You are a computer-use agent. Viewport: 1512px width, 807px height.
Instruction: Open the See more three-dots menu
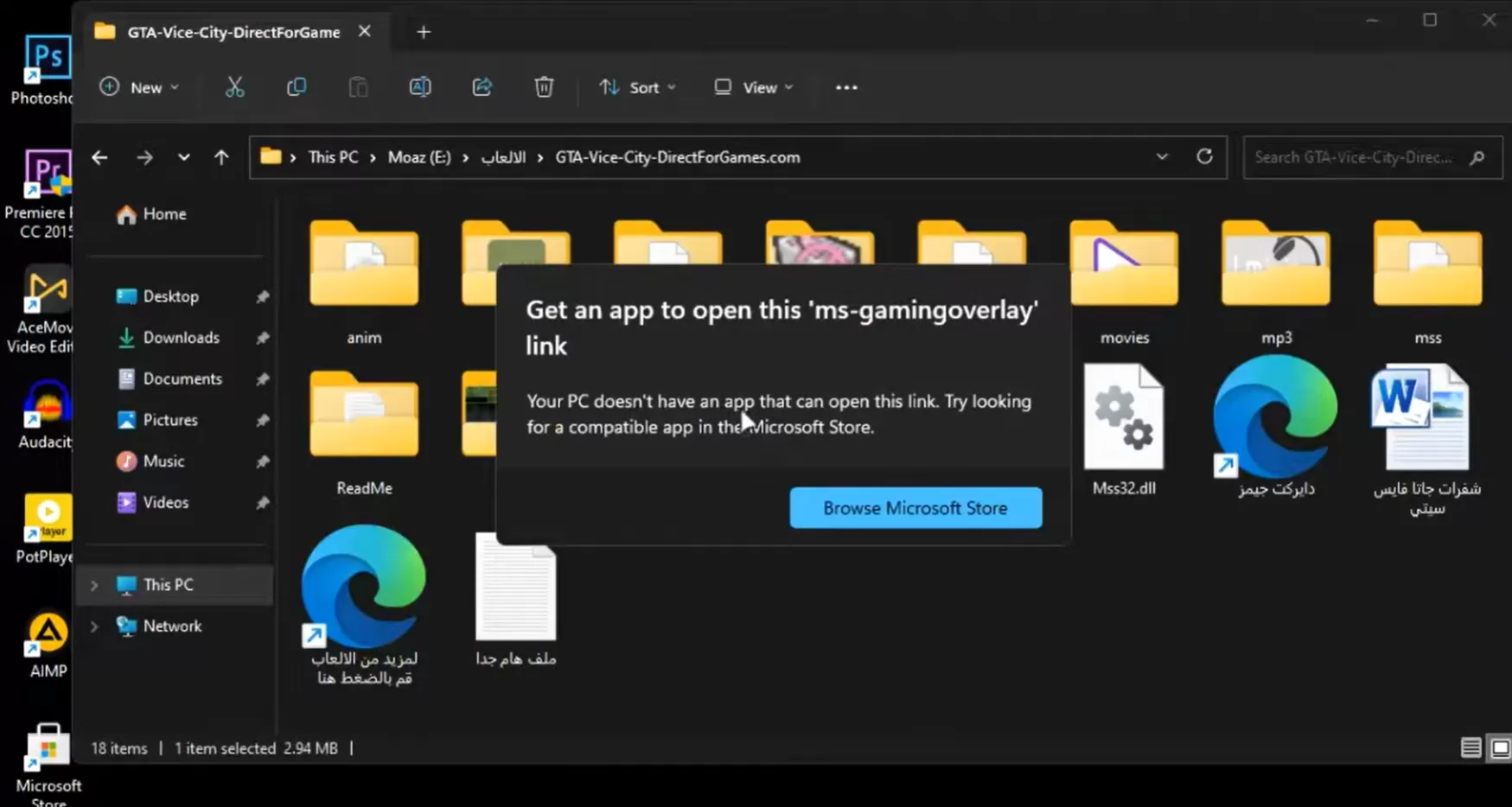[x=846, y=87]
